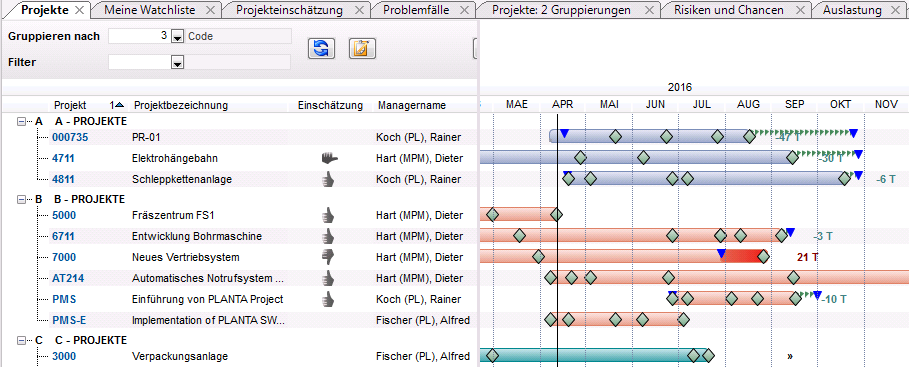Close the Risiken und Chancen tab
Screen dimensions: 909x367
[801, 10]
